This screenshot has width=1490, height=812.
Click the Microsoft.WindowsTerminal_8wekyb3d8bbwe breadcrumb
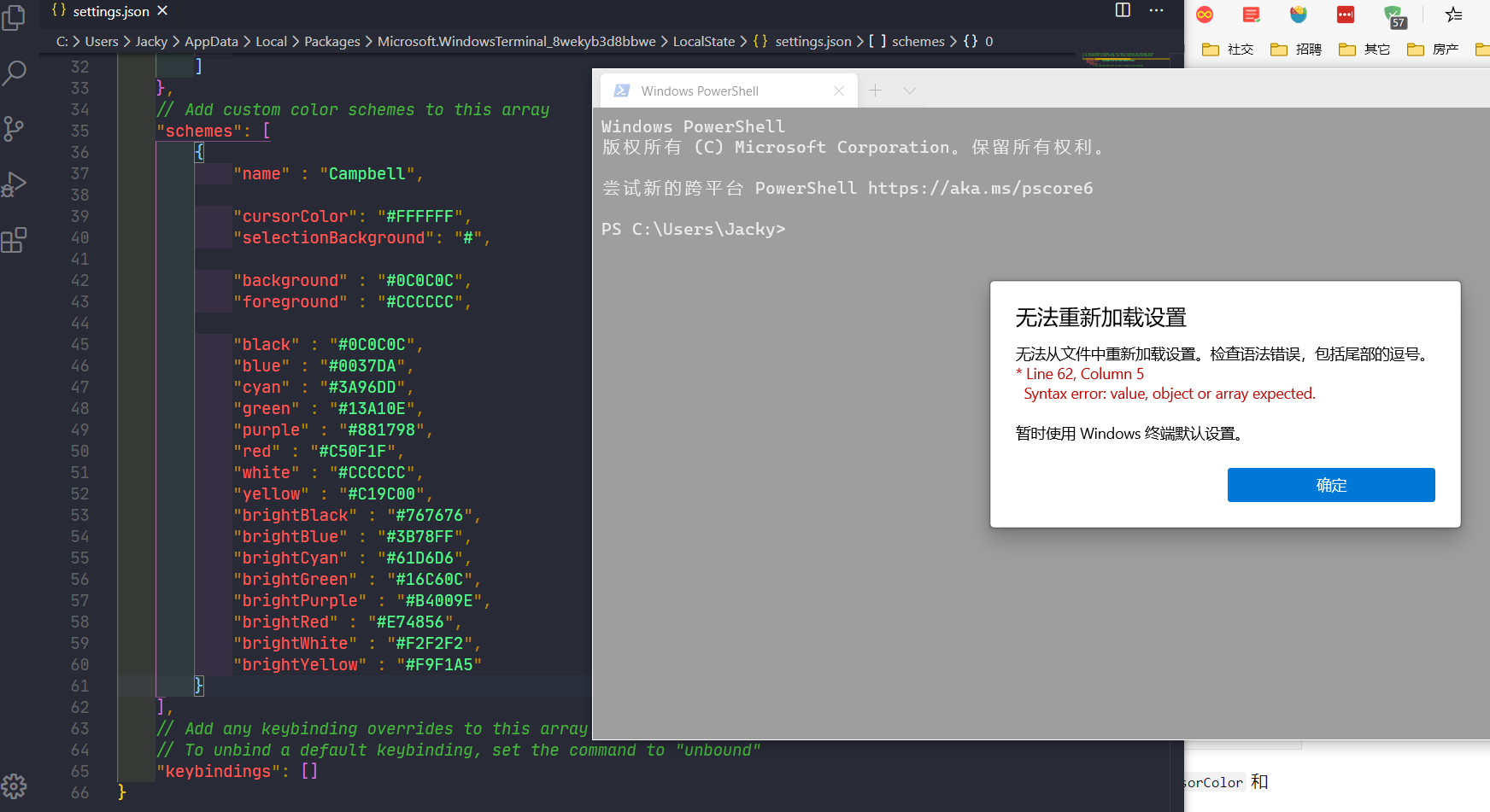[x=517, y=41]
